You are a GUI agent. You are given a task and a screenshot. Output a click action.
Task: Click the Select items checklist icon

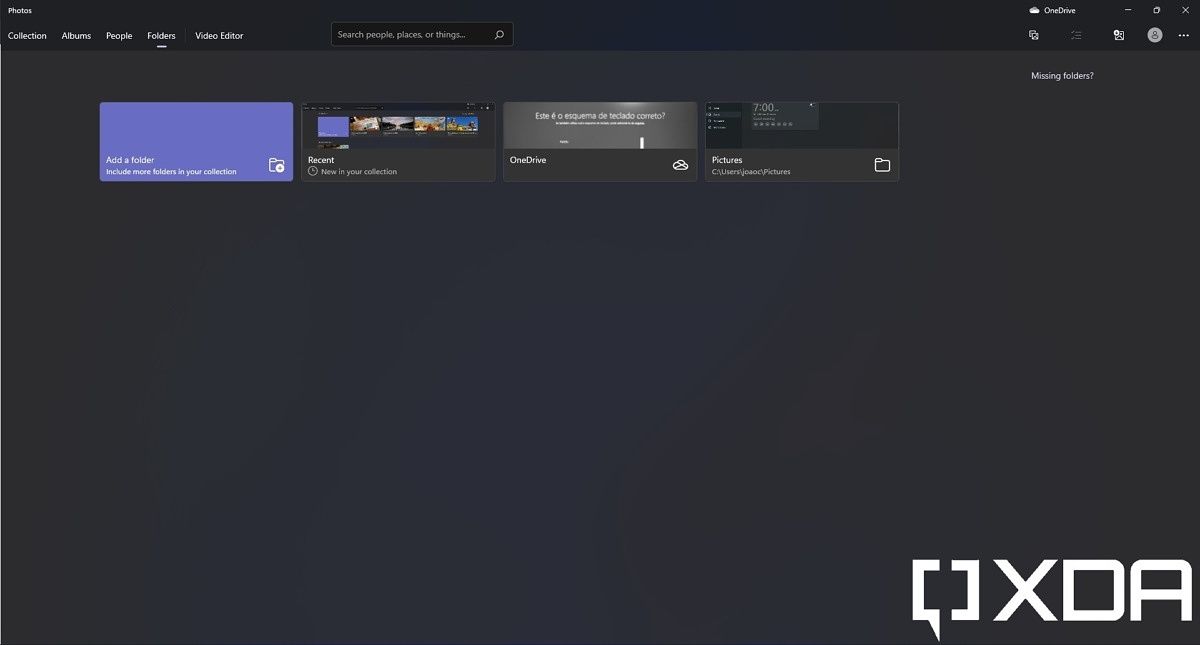click(1076, 35)
